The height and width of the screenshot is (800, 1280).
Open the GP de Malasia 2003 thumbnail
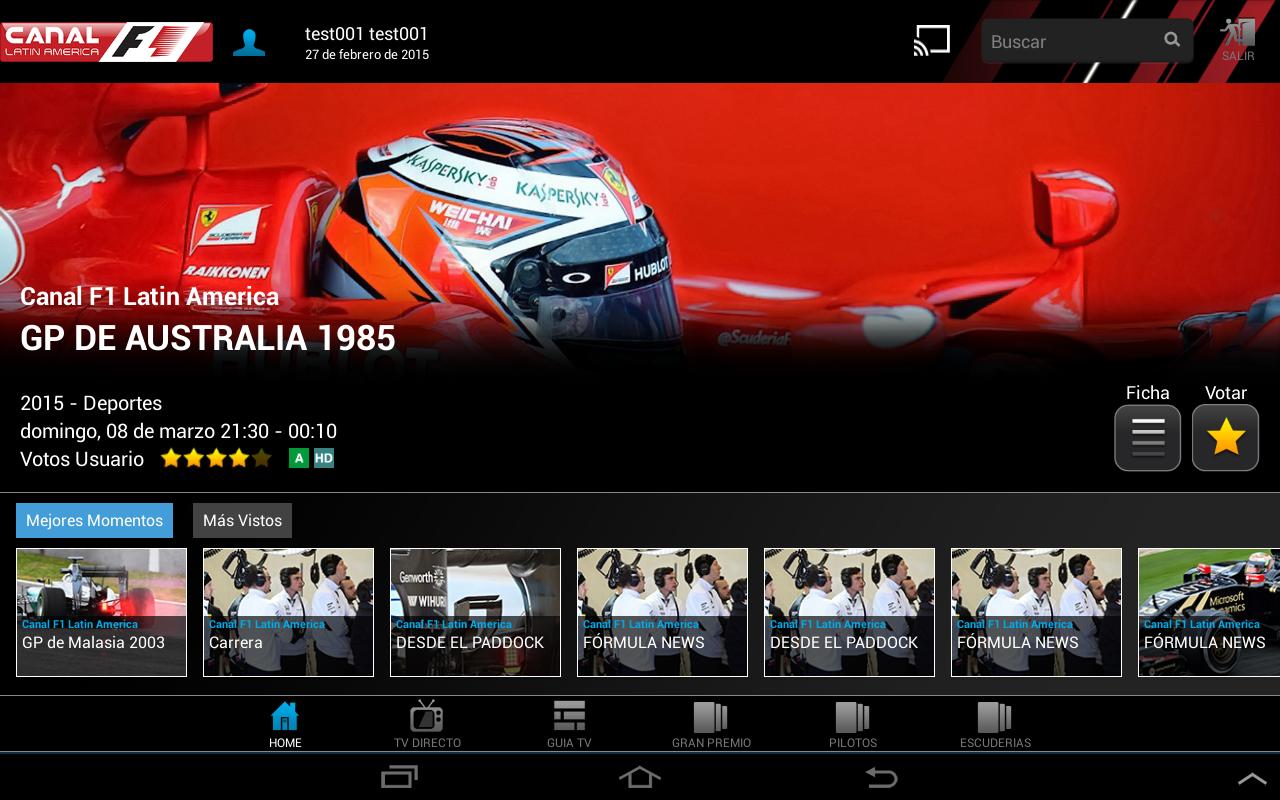(101, 612)
